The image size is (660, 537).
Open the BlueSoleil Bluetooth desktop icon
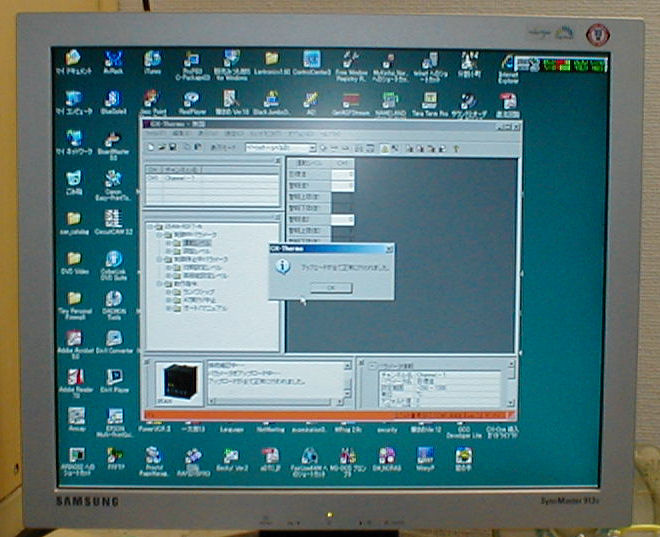click(x=113, y=103)
